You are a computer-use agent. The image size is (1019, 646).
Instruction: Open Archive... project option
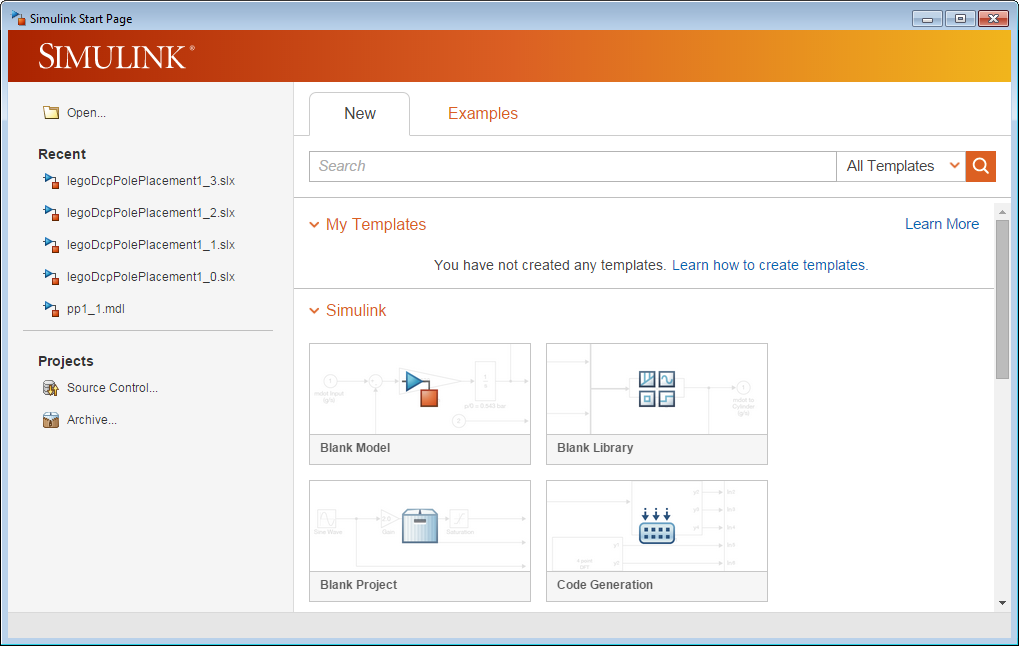(x=92, y=420)
